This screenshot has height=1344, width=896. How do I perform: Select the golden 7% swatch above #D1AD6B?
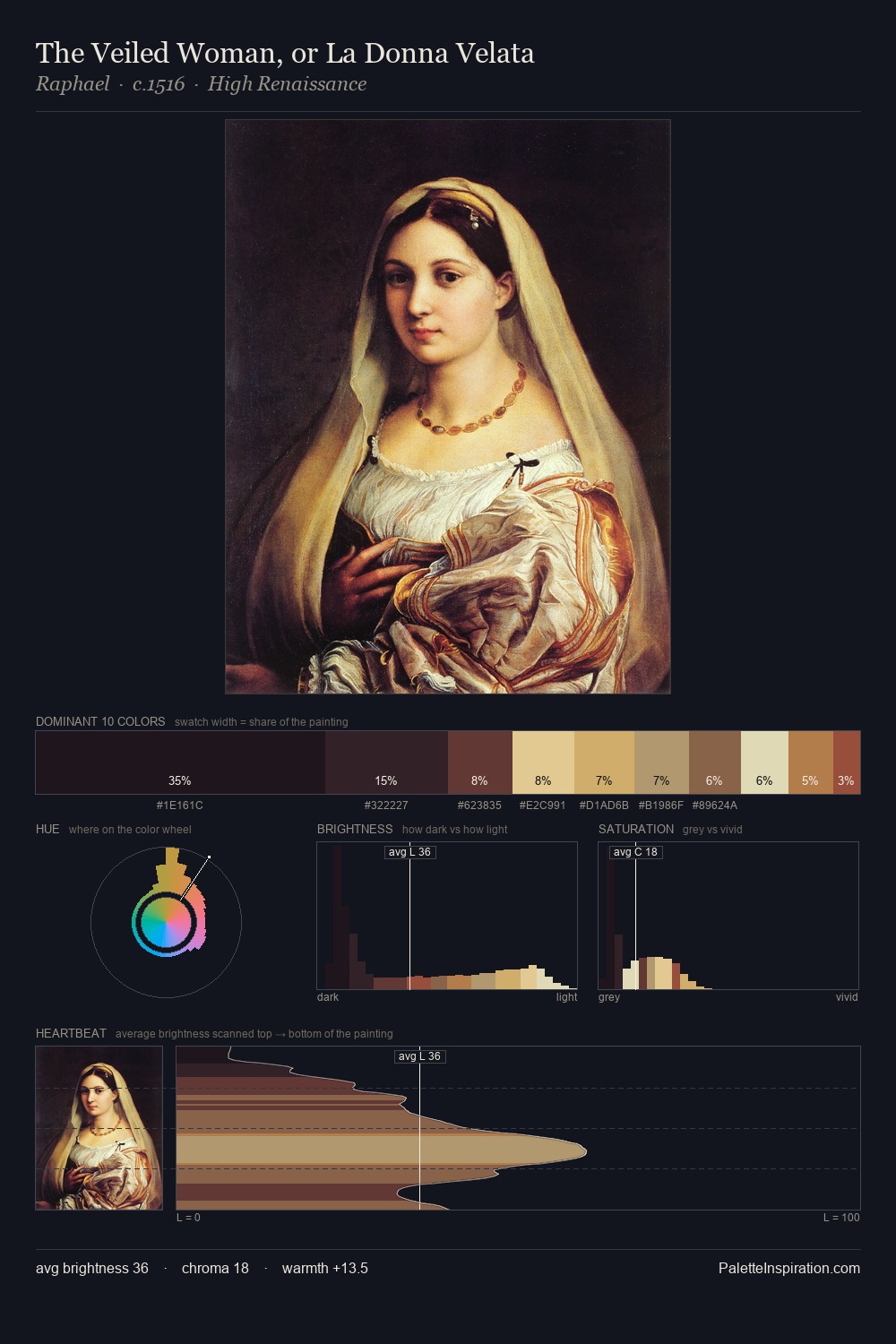pos(604,762)
